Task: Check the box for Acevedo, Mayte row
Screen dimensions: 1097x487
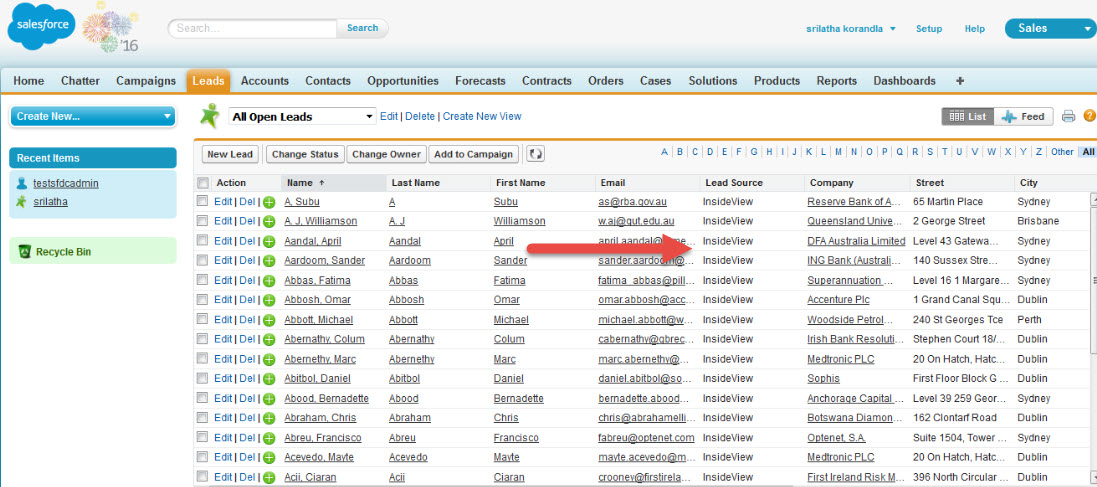Action: pos(203,457)
